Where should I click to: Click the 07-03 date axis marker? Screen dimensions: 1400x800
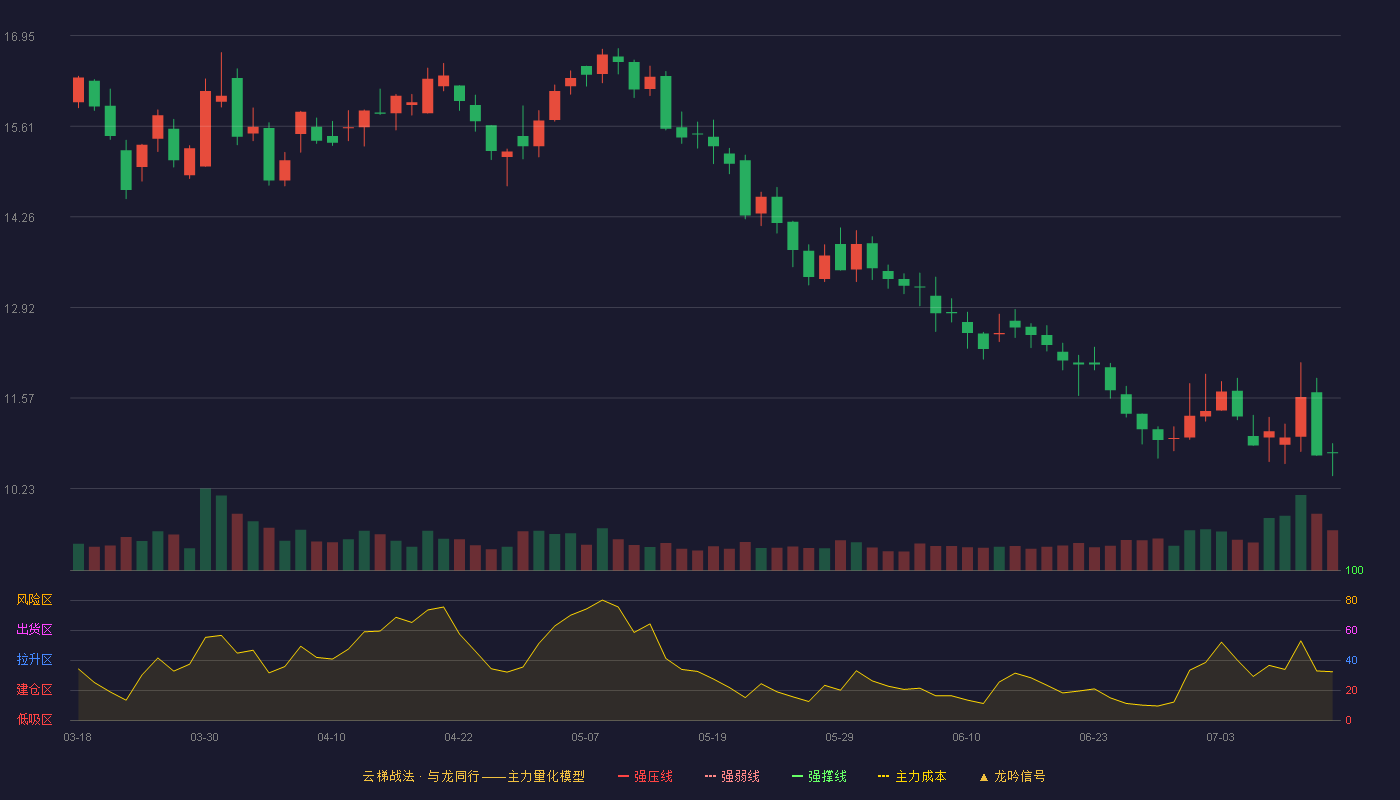[1220, 737]
